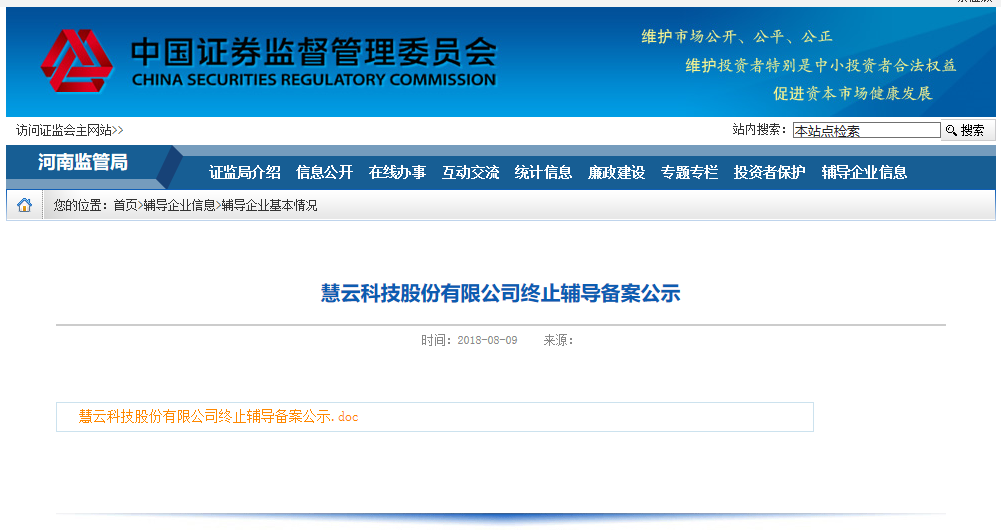1001x530 pixels.
Task: Open 辅导企业信息 navigation item
Action: click(x=864, y=172)
